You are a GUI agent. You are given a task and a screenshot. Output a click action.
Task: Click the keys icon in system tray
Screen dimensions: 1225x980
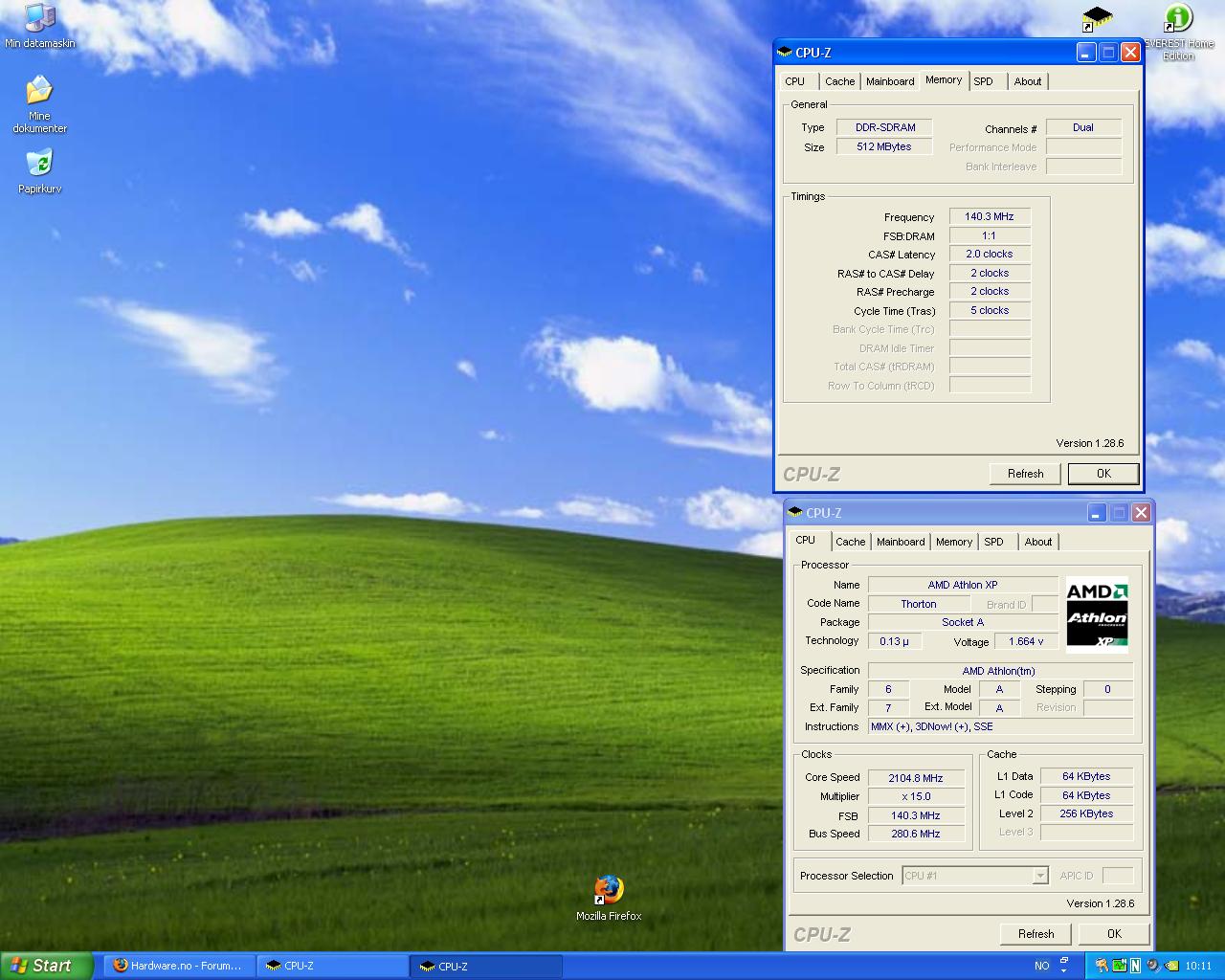click(x=1102, y=966)
